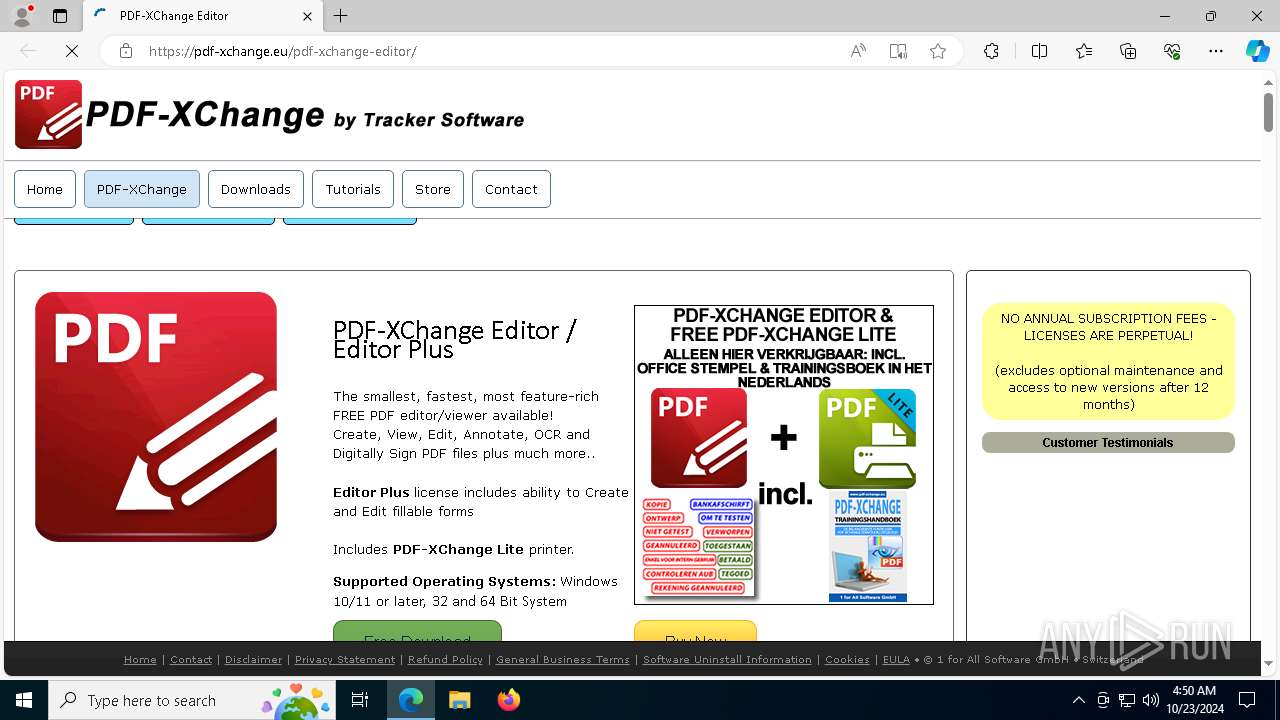
Task: Open browser Extensions icon
Action: [991, 51]
